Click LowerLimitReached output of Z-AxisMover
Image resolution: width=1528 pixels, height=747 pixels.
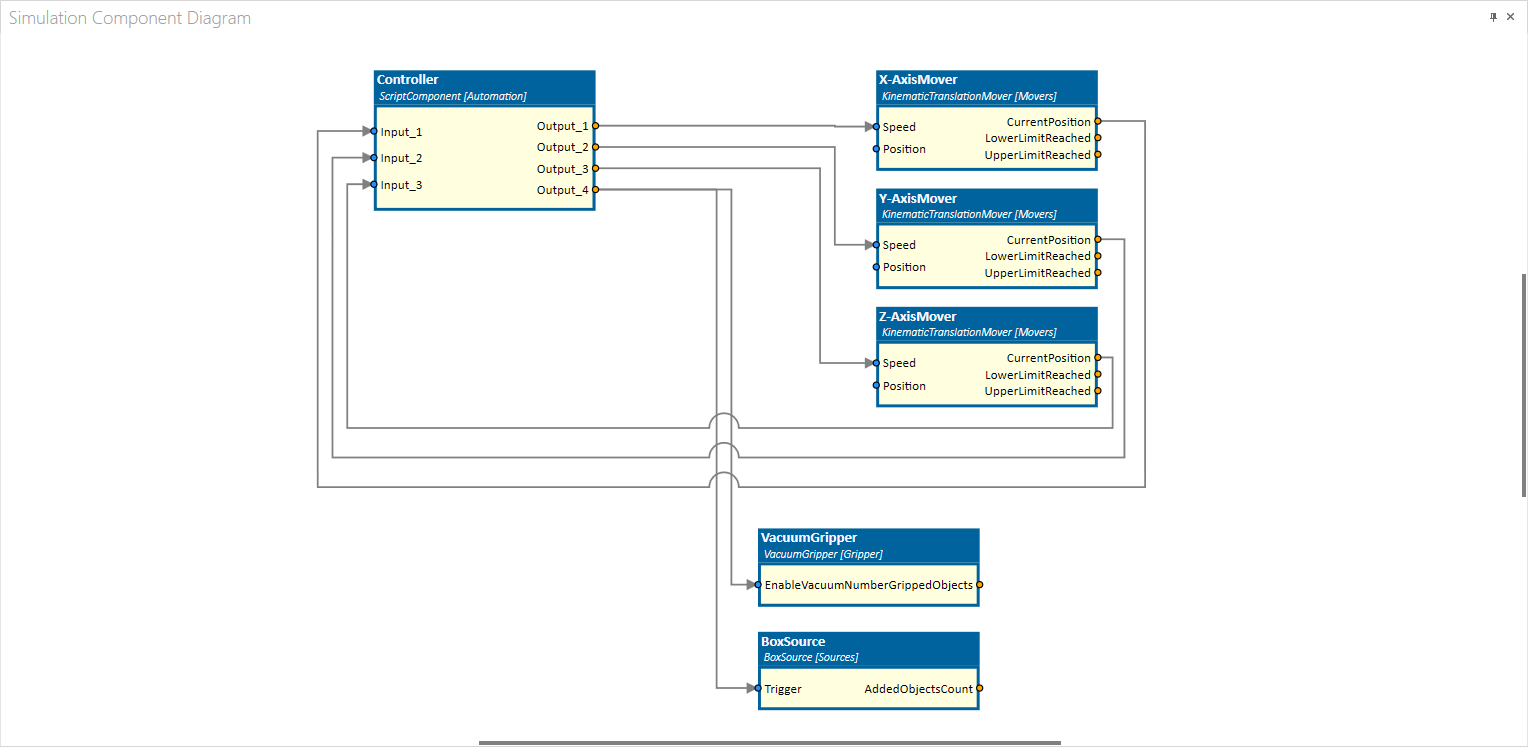pos(1098,375)
